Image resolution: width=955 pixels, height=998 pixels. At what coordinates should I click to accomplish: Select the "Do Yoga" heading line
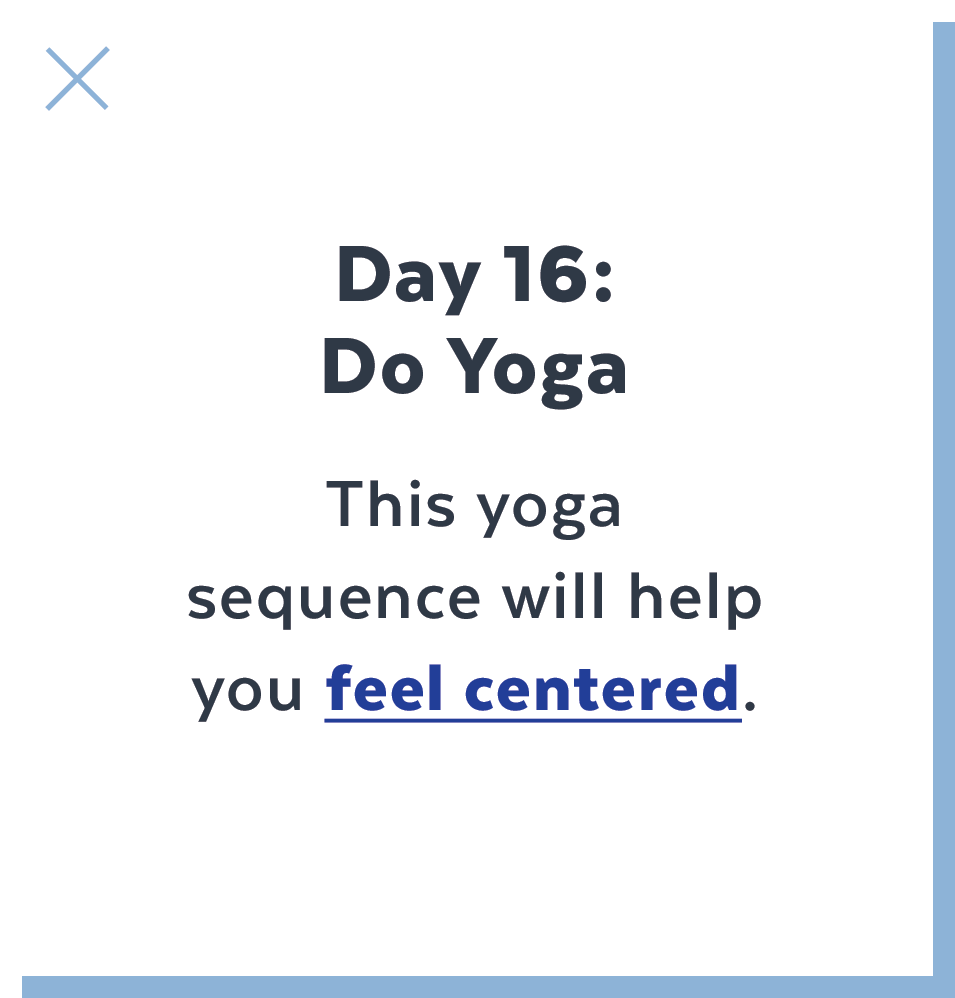[x=474, y=370]
